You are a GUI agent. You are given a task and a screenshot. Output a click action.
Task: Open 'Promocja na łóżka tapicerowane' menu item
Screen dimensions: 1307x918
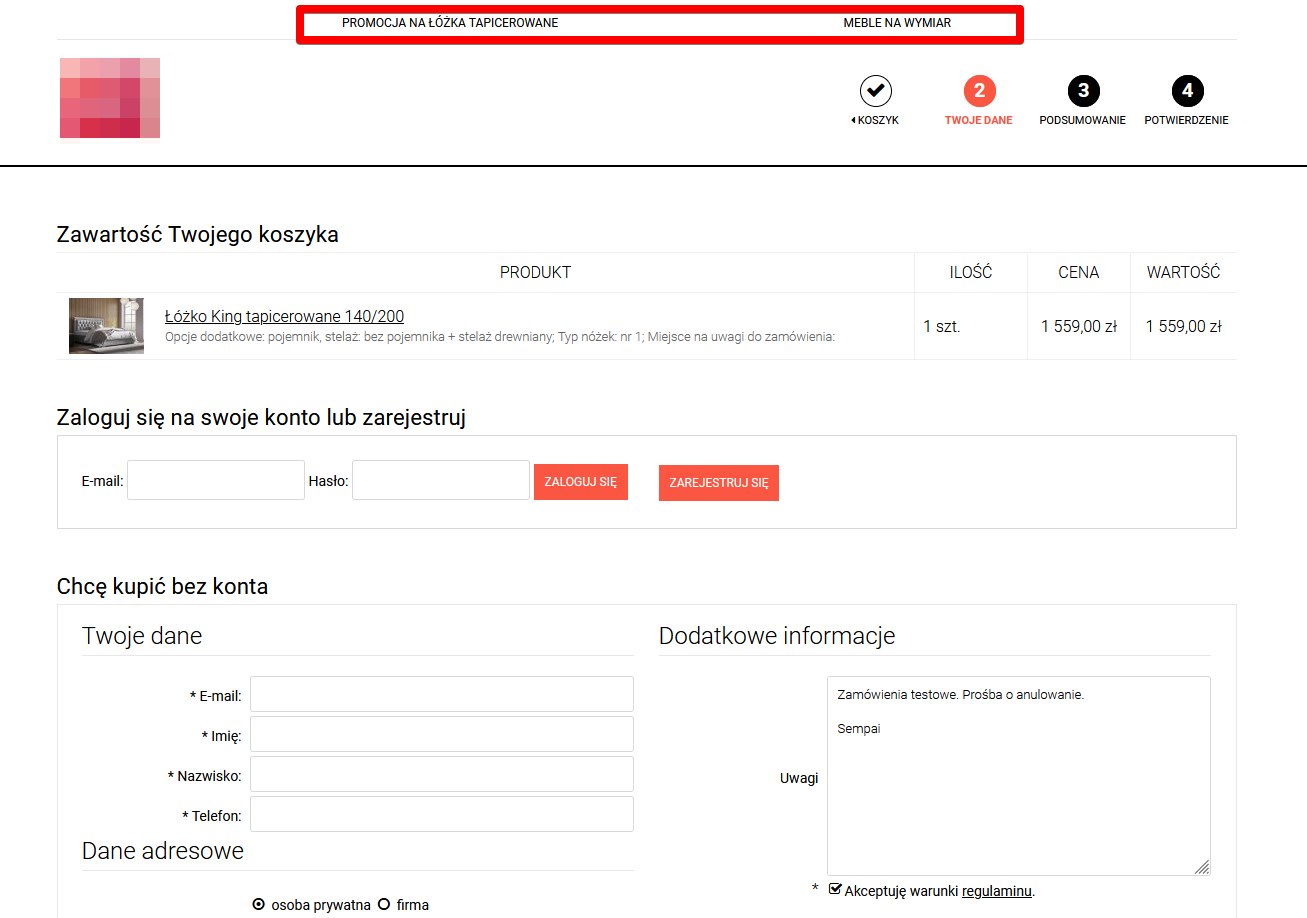tap(450, 23)
